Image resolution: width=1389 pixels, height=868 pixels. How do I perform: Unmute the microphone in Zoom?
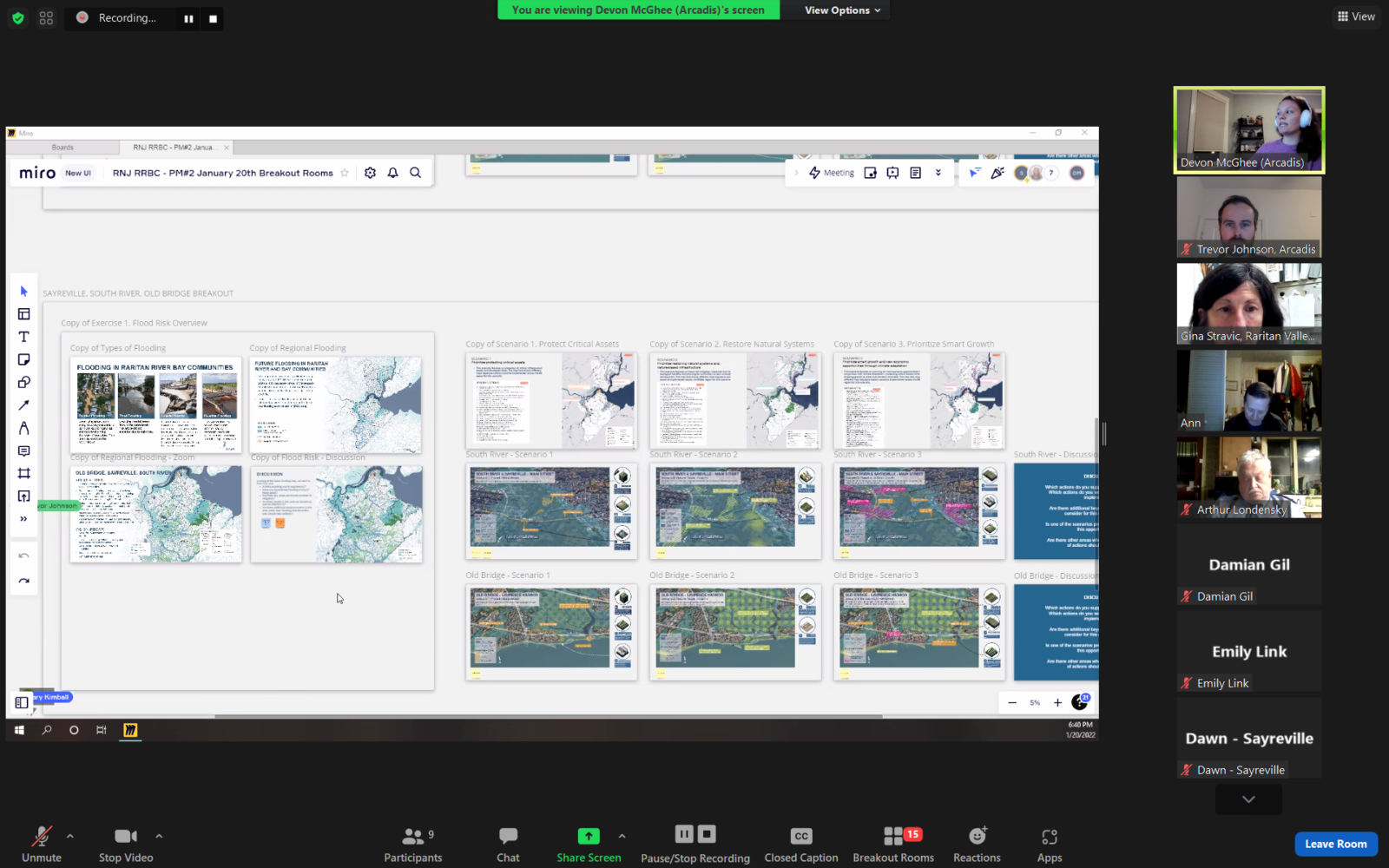pyautogui.click(x=41, y=843)
